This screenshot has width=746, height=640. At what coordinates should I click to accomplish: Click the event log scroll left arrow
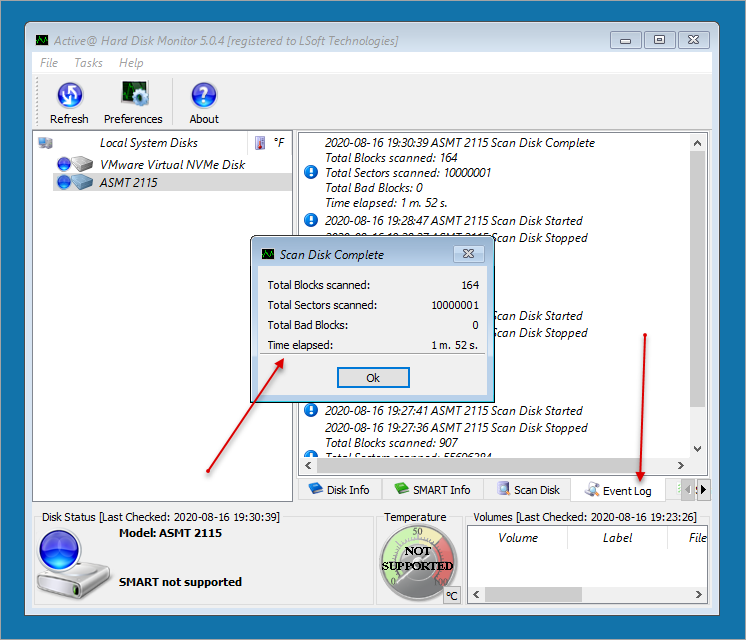(x=308, y=465)
